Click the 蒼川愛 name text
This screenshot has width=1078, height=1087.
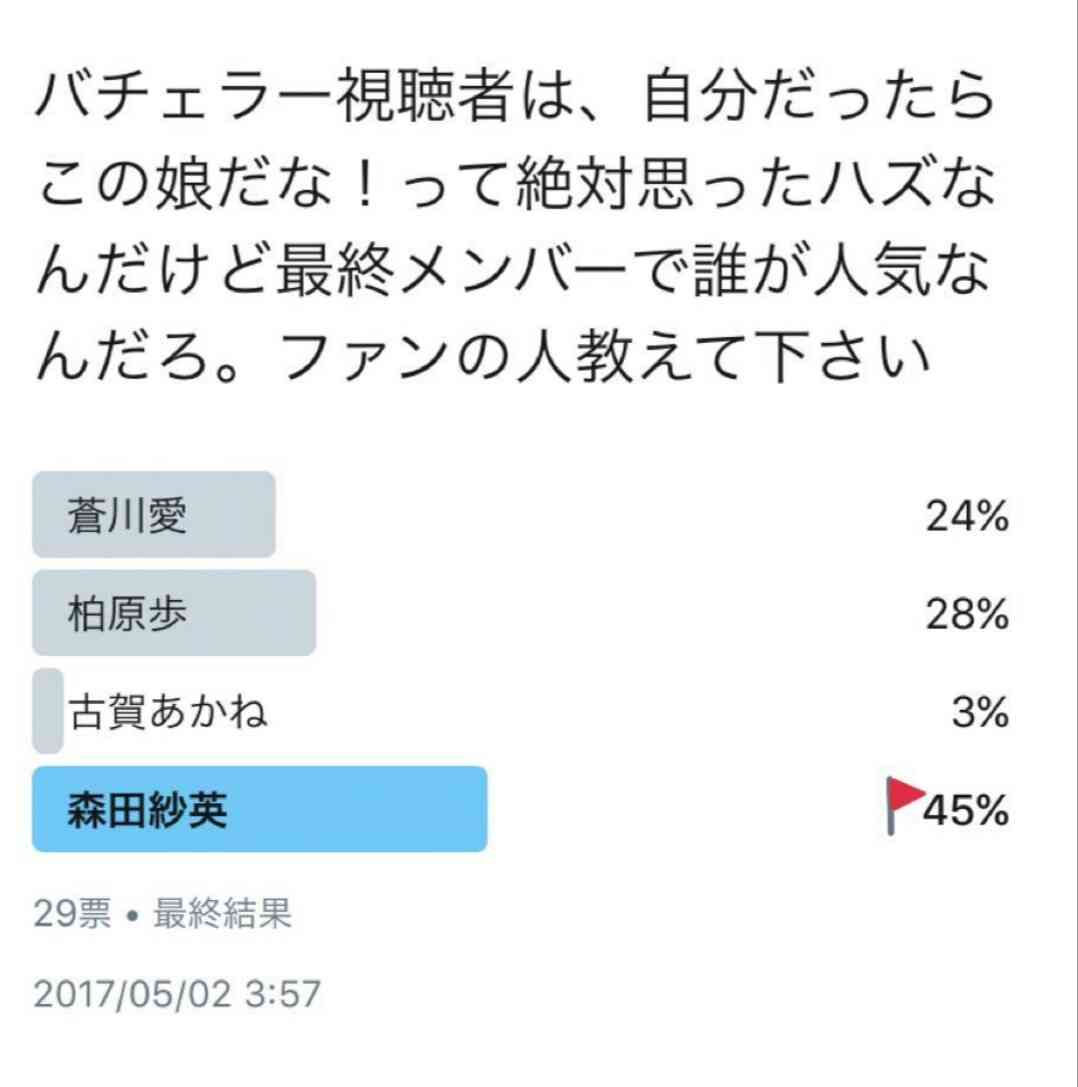tap(128, 516)
